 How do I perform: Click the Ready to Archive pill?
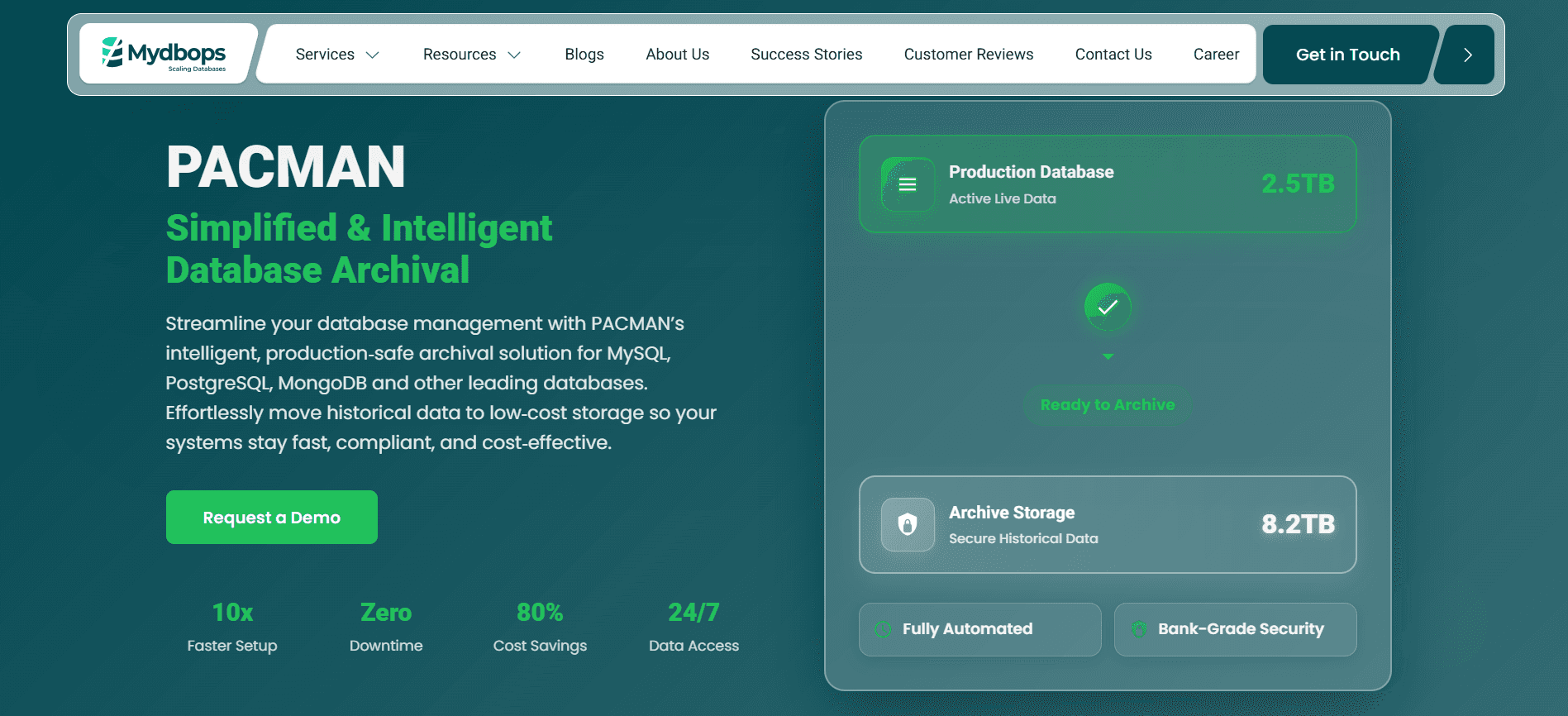tap(1108, 405)
